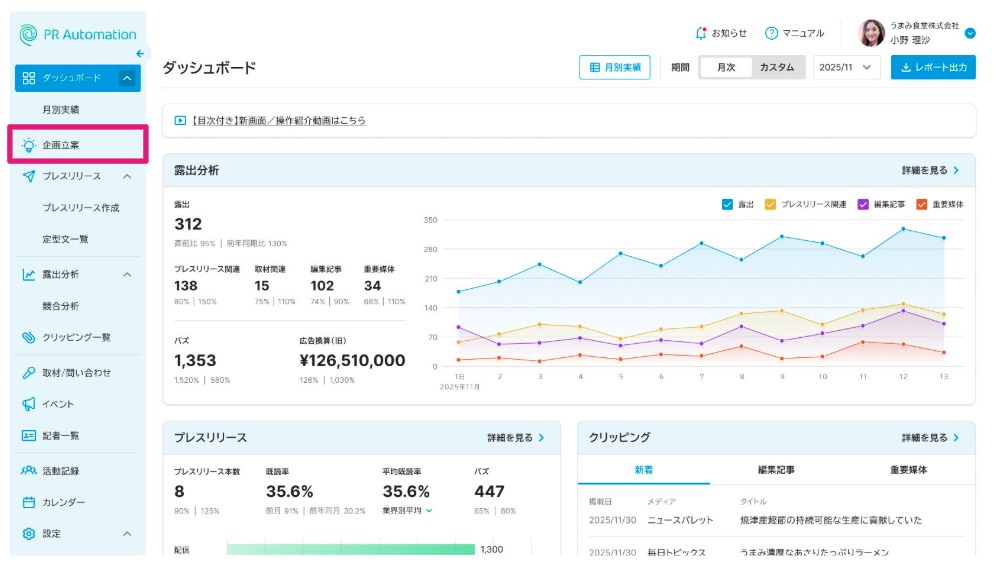Click the 配信 green progress bar

point(351,550)
